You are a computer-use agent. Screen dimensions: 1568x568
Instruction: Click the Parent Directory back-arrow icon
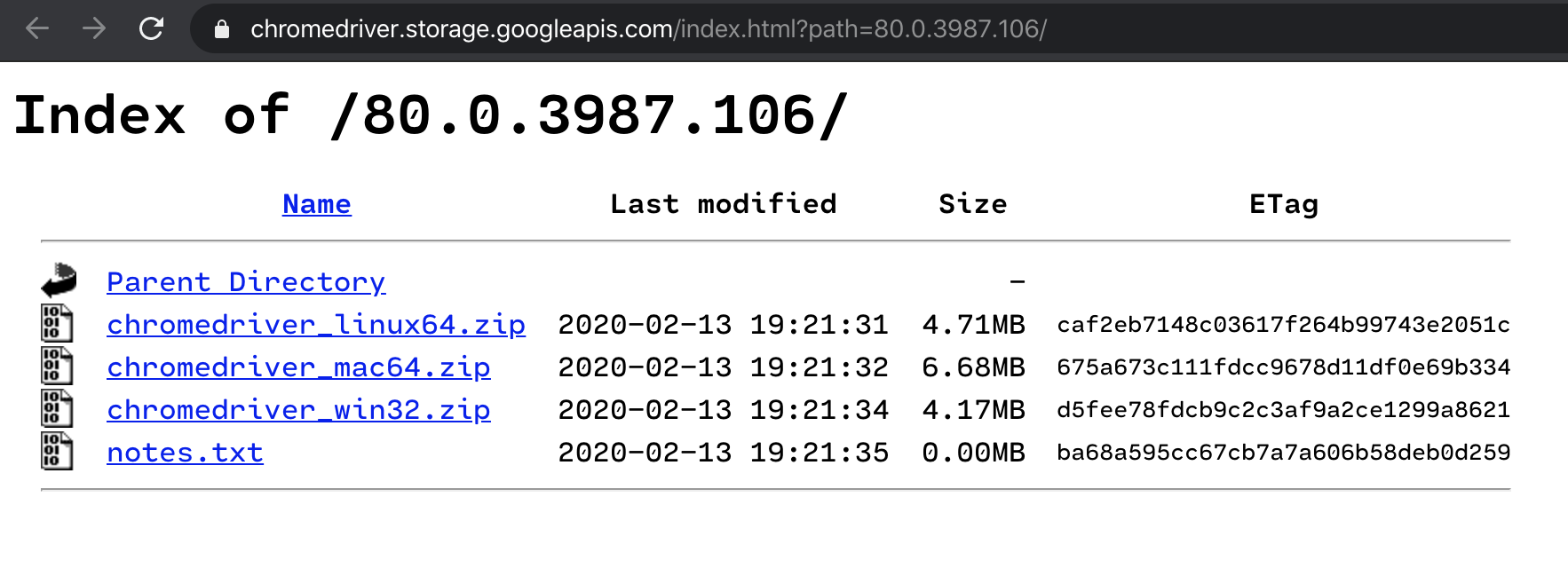59,280
